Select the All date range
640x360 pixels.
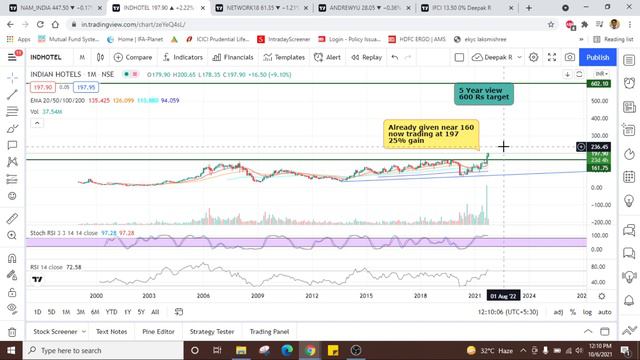click(x=155, y=312)
